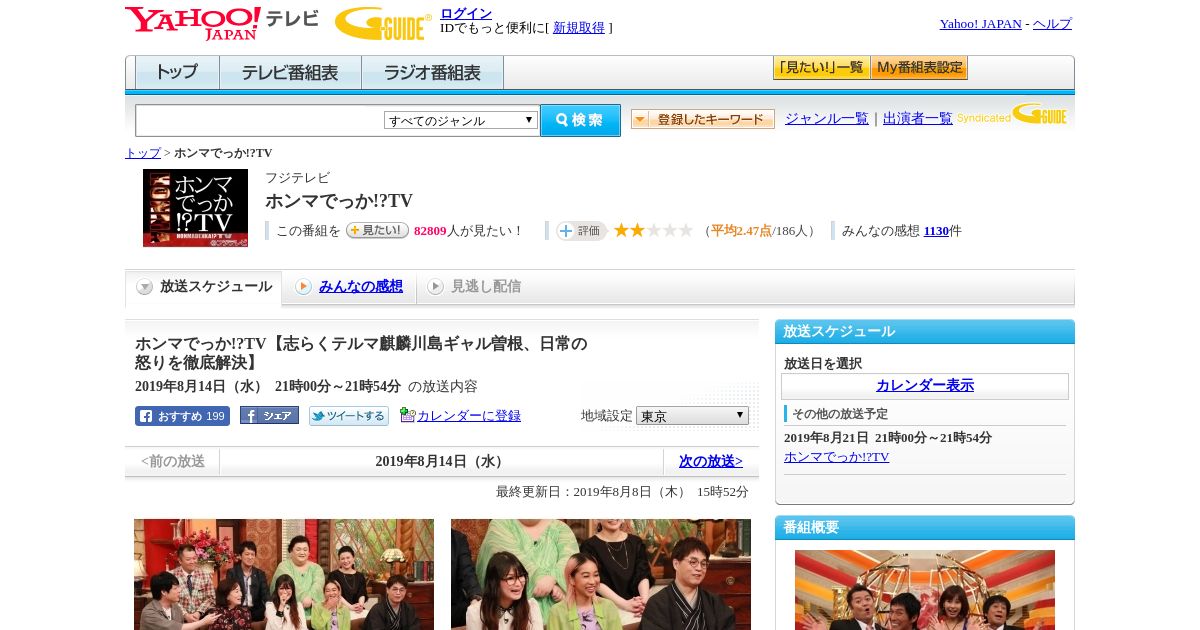Open the ジャンル一覧 link
Screen dimensions: 1200x630
826,118
